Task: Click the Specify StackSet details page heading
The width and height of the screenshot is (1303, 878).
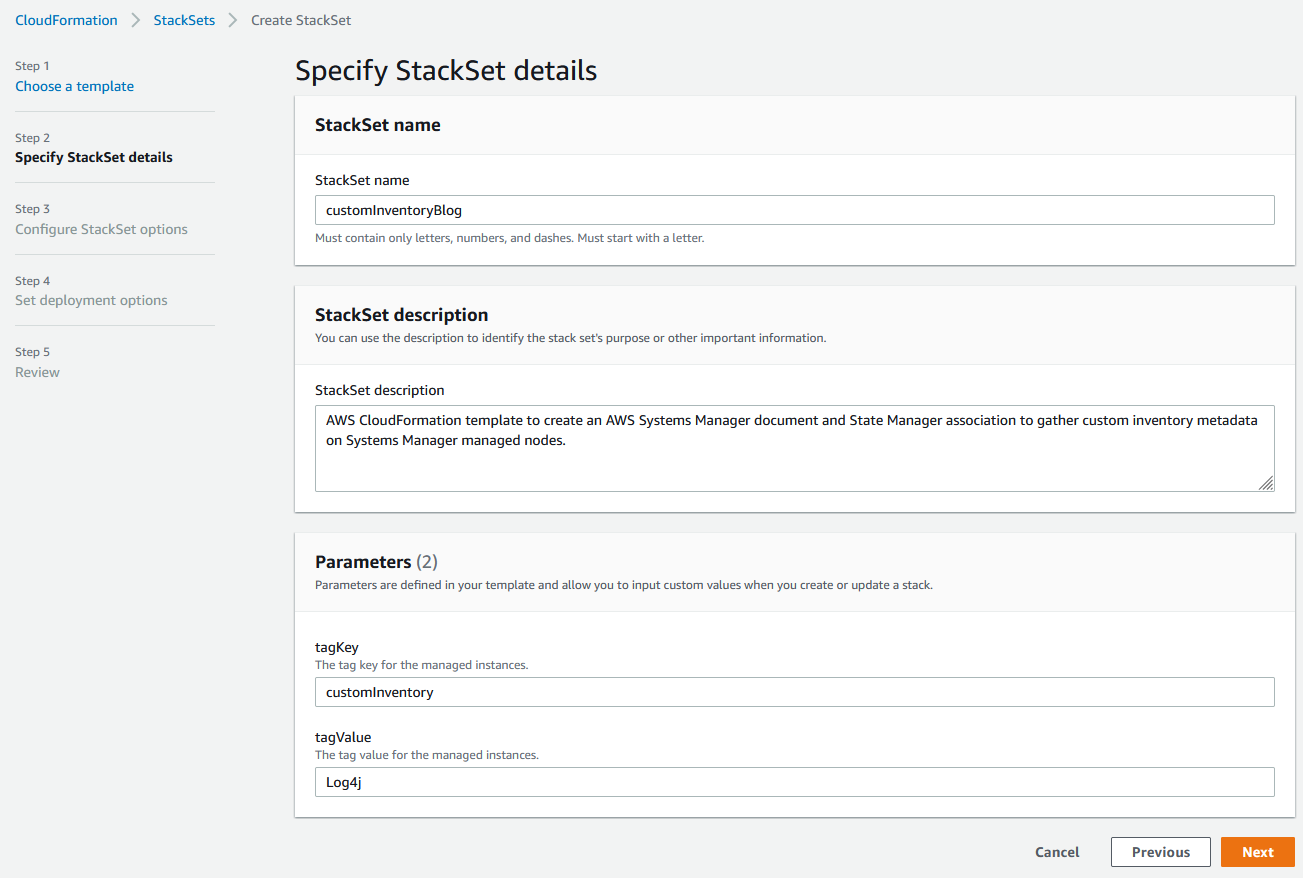Action: point(444,70)
